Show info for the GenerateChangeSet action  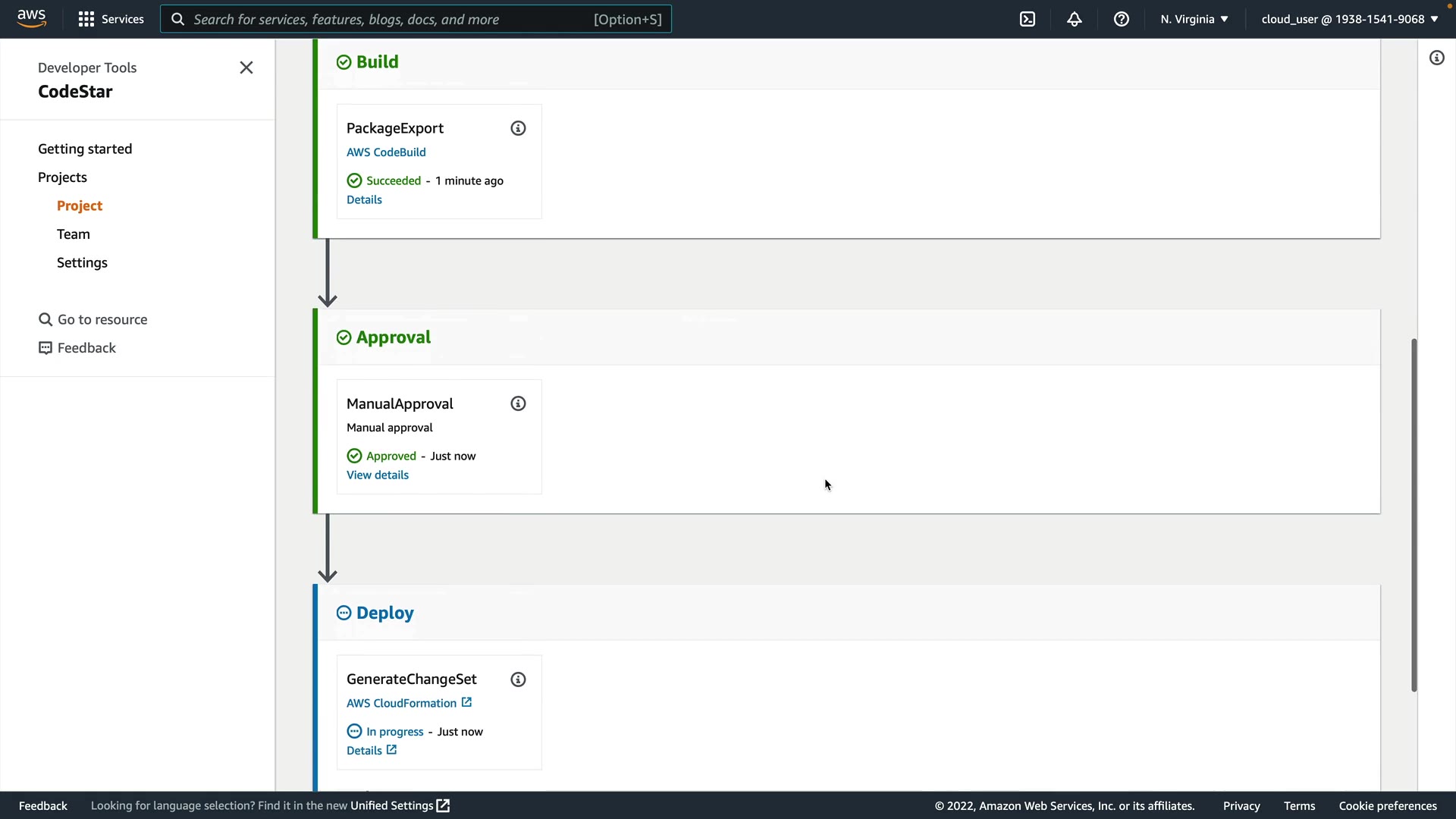(x=518, y=679)
